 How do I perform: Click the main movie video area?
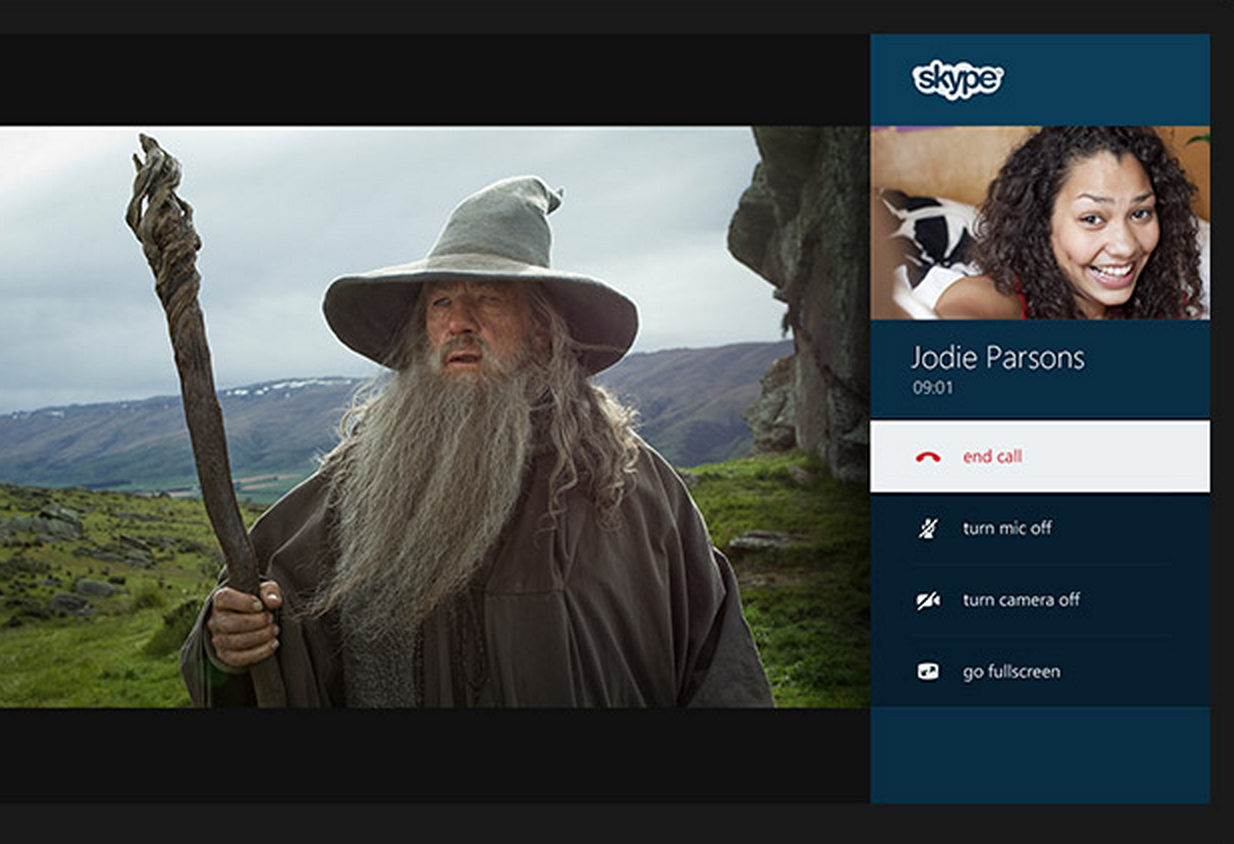tap(434, 417)
